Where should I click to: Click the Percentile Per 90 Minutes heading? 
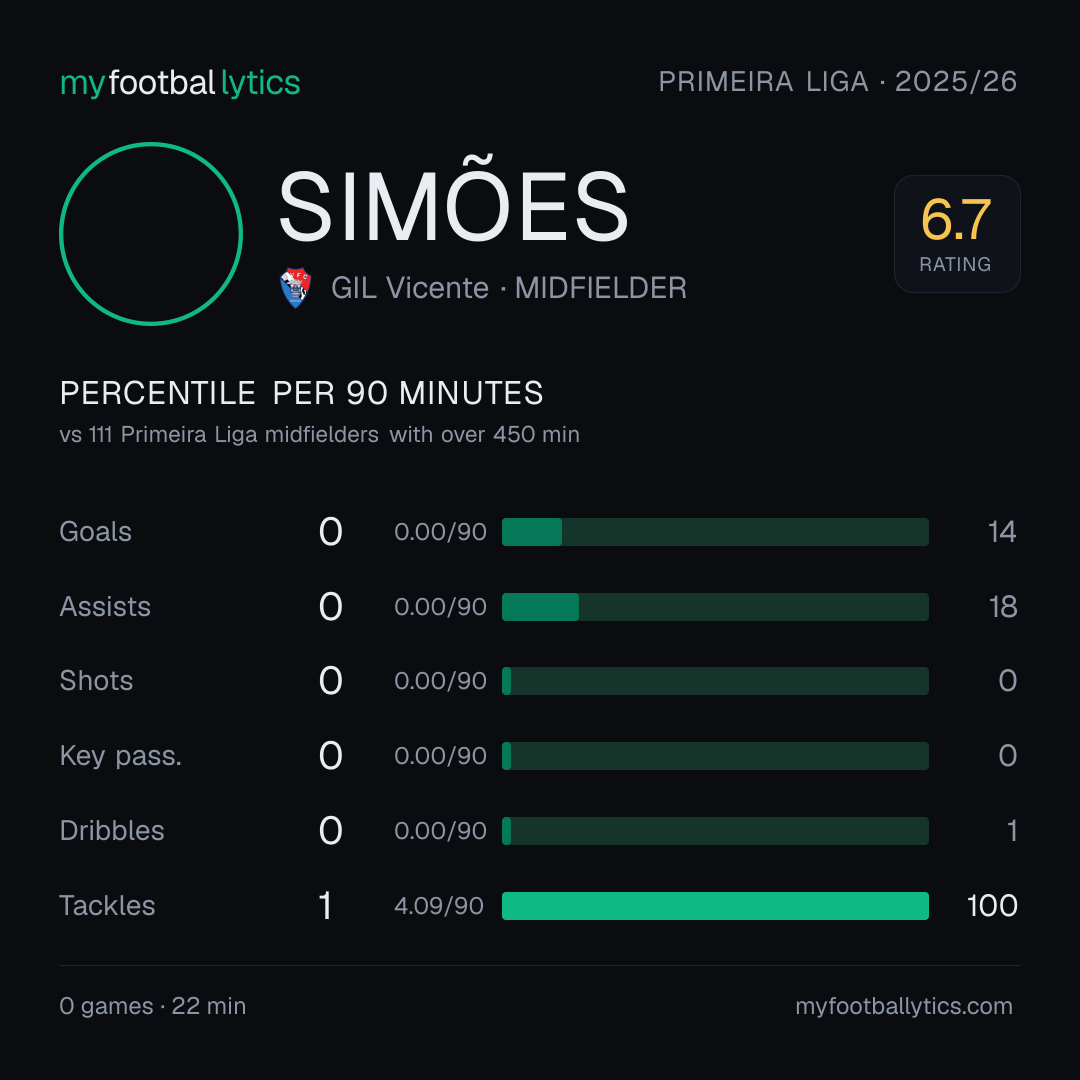[302, 393]
